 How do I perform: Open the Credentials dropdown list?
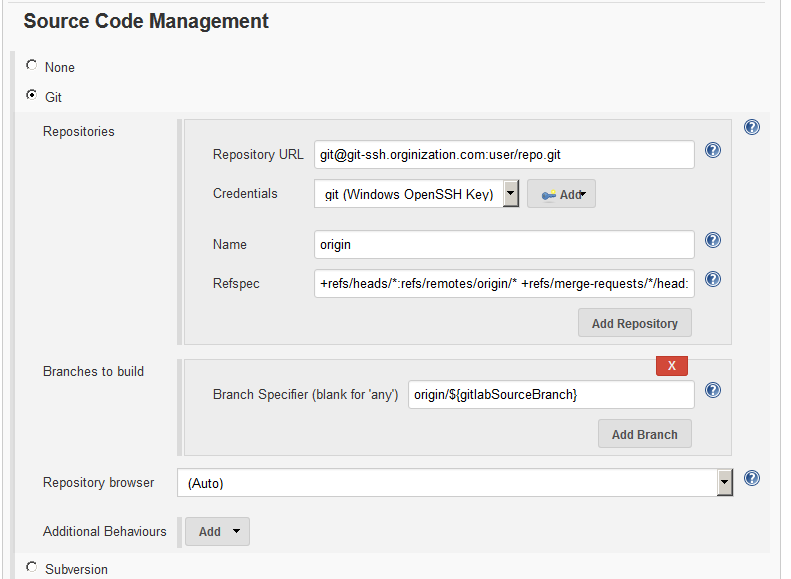pyautogui.click(x=417, y=194)
